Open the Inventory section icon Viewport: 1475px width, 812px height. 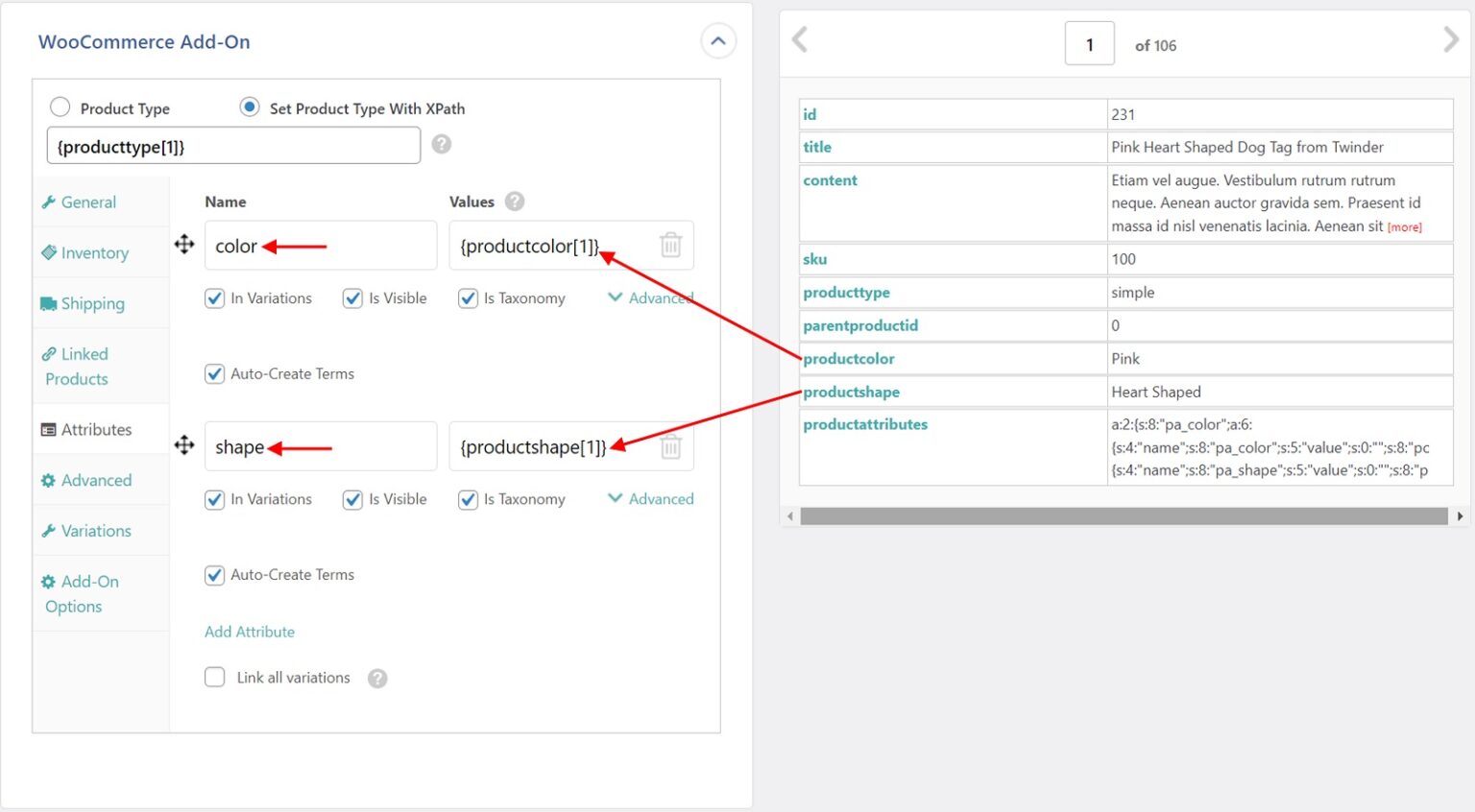(x=50, y=252)
